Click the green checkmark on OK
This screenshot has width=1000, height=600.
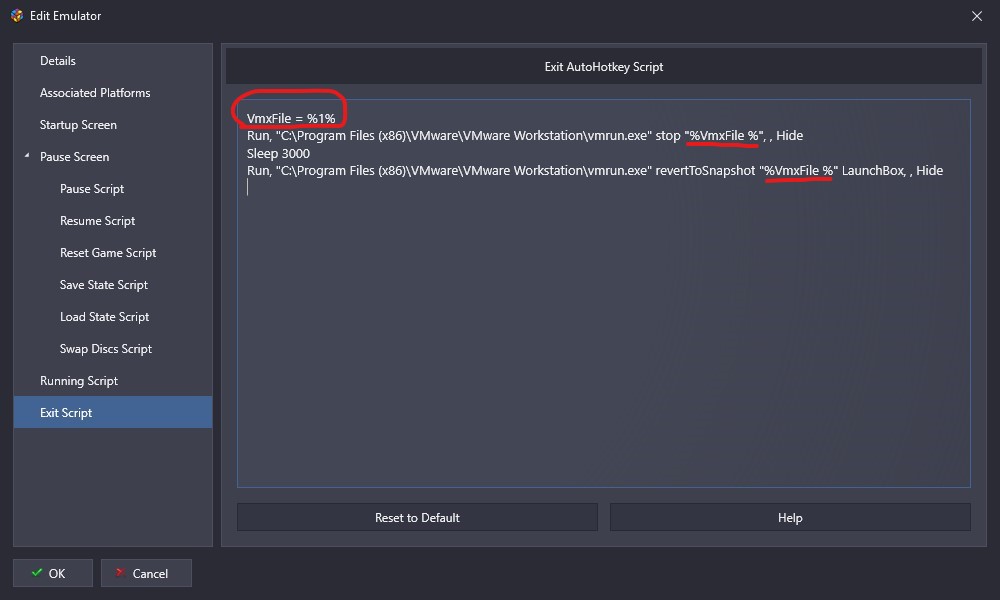click(x=37, y=573)
